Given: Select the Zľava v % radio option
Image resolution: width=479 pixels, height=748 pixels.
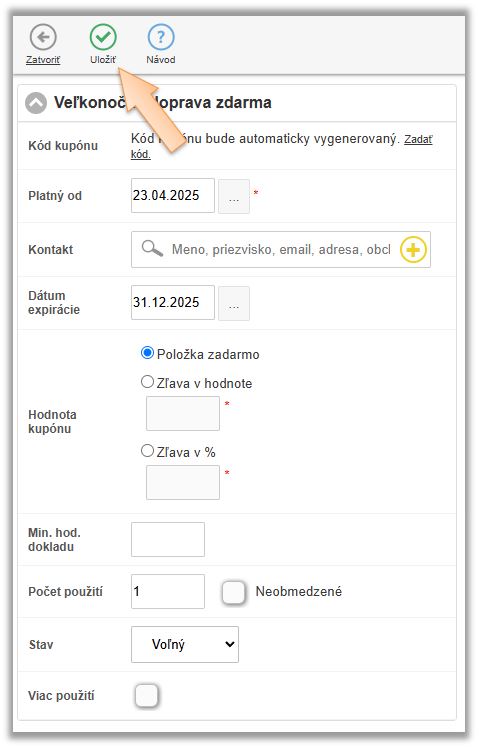Looking at the screenshot, I should point(147,451).
